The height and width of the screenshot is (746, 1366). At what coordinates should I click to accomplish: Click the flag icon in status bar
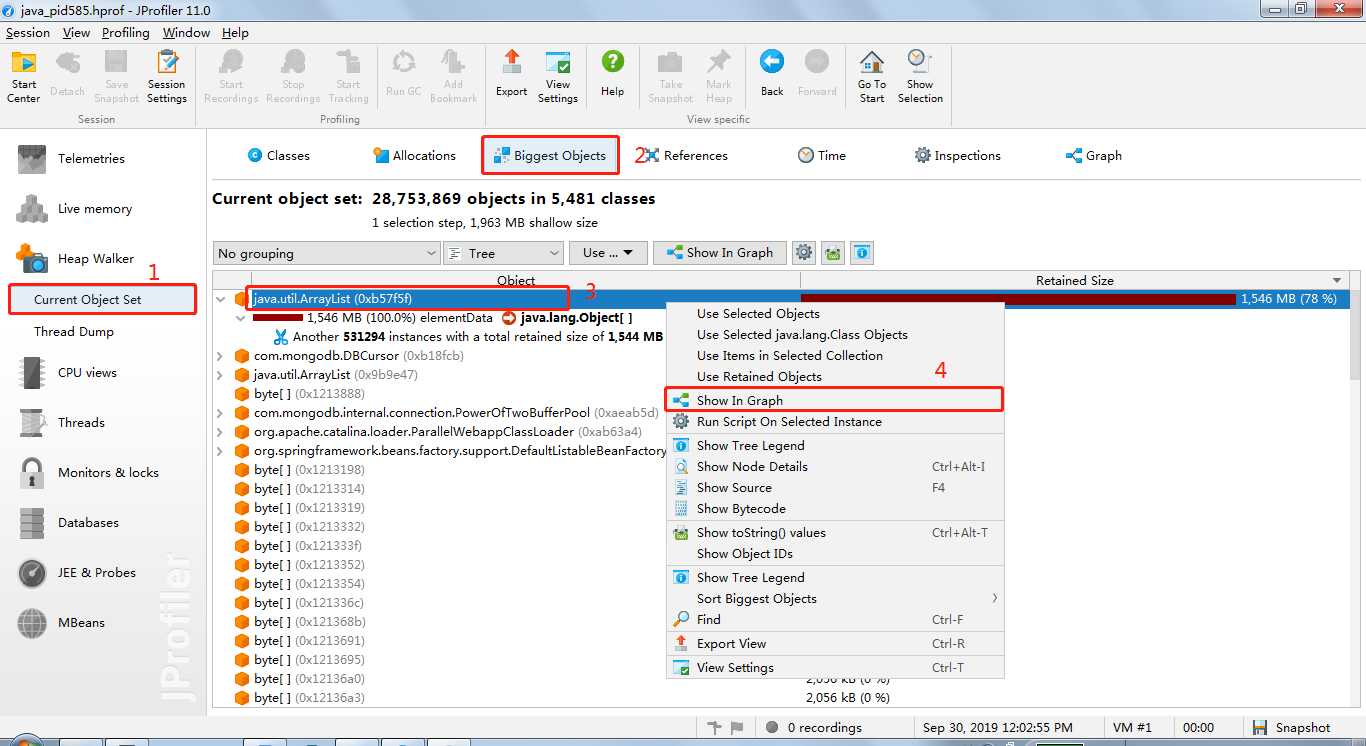[737, 728]
